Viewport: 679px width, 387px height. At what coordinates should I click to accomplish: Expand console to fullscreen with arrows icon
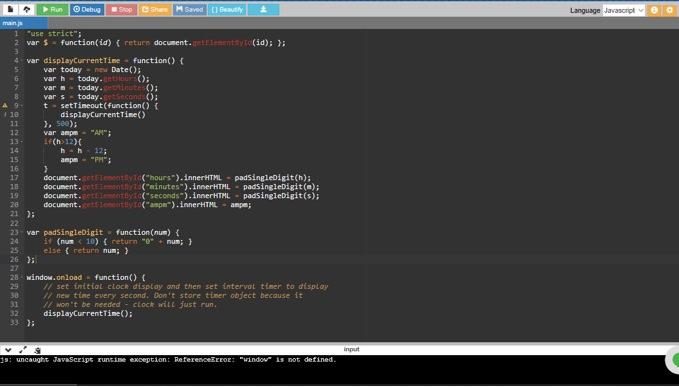23,350
